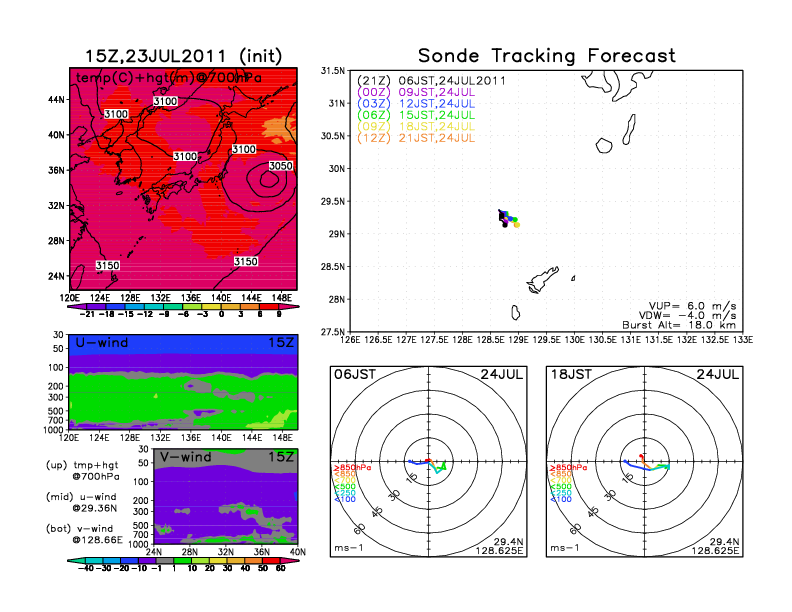Click the "29.5N" latitude label on sonde map
The height and width of the screenshot is (612, 792).
click(333, 201)
